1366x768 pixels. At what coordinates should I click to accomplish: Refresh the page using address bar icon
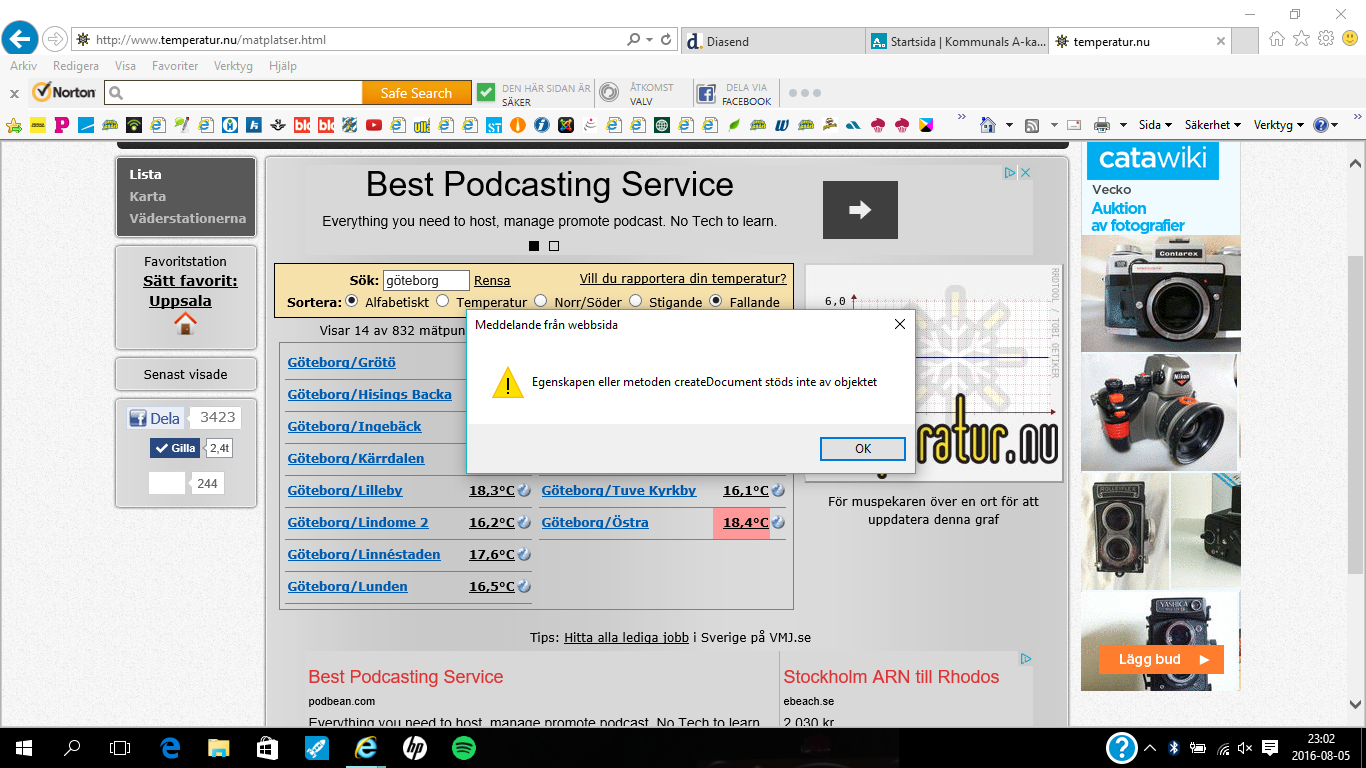(666, 40)
